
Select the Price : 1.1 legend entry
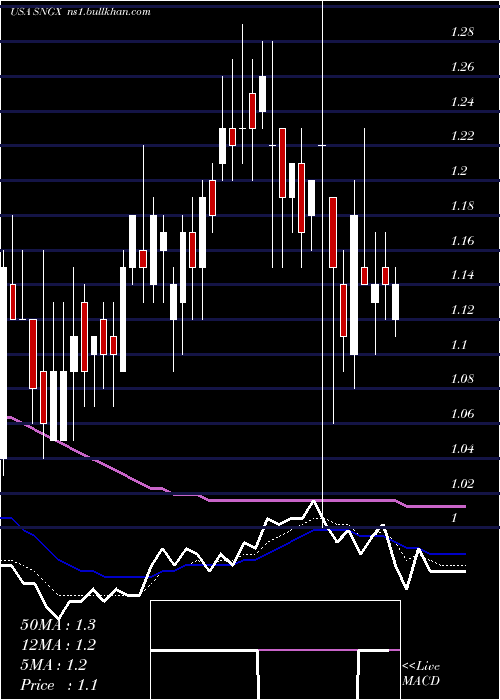(x=59, y=685)
